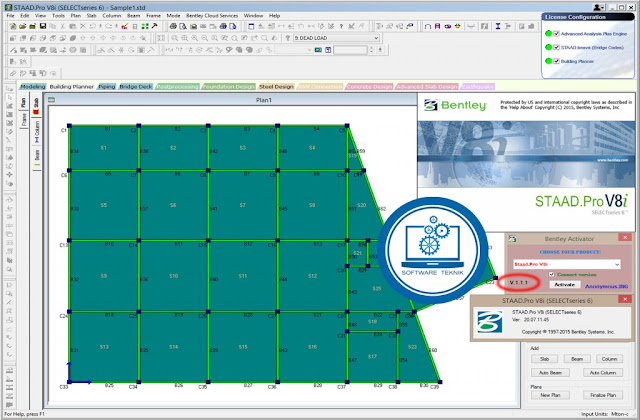Image resolution: width=640 pixels, height=420 pixels.
Task: Click the hammer tool icon
Action: [155, 26]
